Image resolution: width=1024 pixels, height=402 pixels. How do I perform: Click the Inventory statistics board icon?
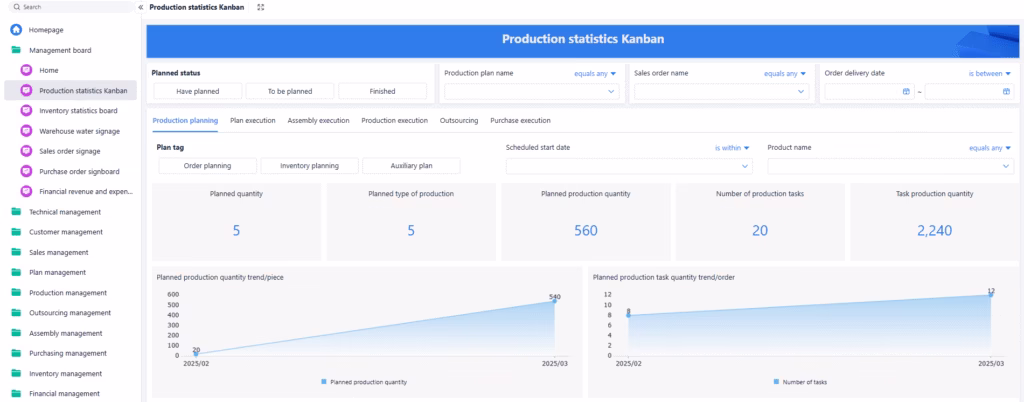[x=27, y=111]
